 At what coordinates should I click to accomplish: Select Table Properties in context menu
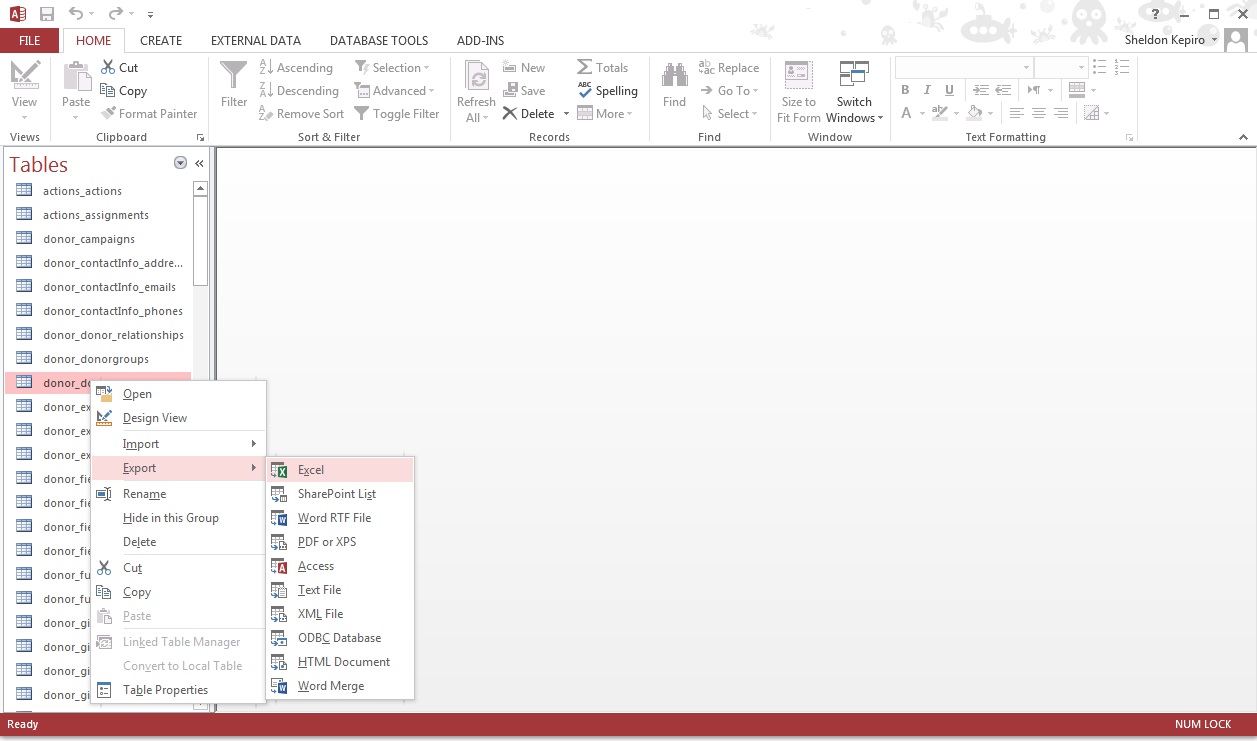tap(165, 690)
